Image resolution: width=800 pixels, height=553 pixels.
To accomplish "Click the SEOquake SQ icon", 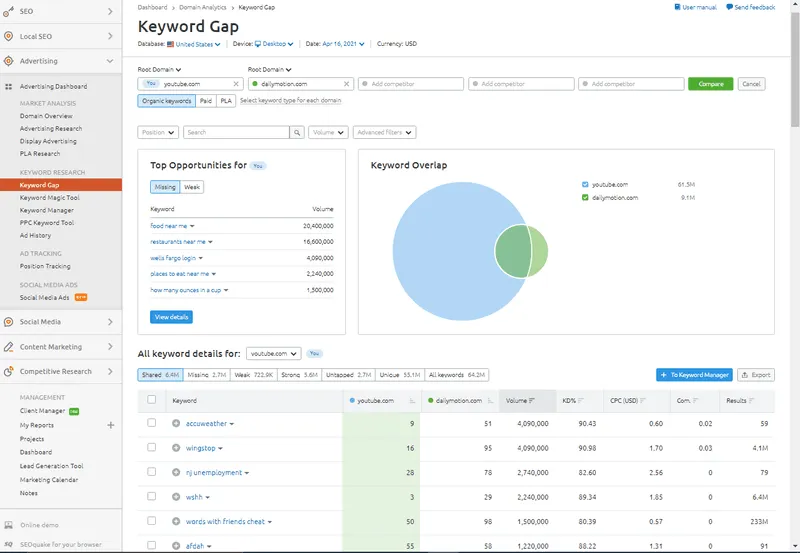I will click(x=8, y=544).
